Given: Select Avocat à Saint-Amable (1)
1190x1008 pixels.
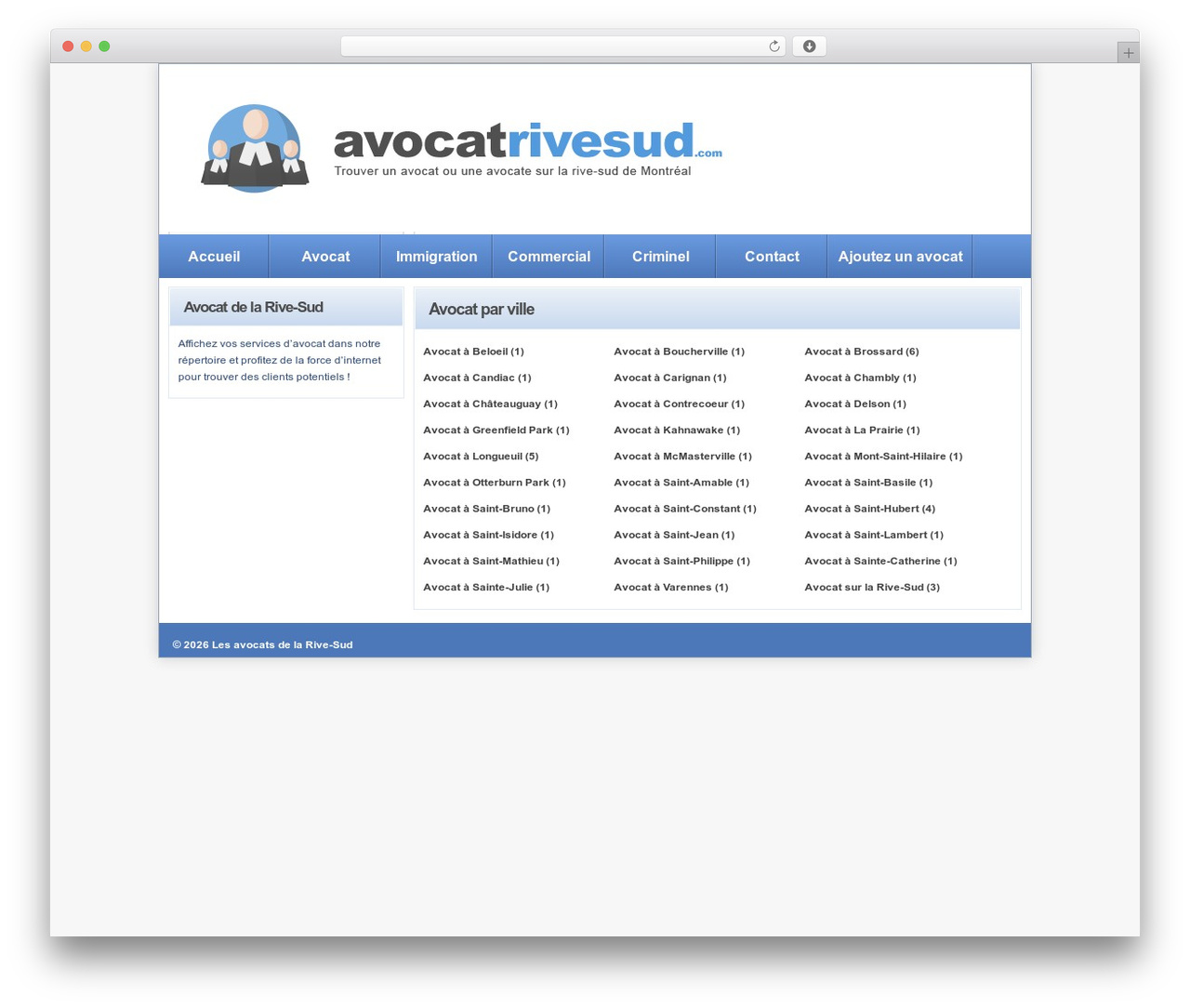Looking at the screenshot, I should point(681,482).
